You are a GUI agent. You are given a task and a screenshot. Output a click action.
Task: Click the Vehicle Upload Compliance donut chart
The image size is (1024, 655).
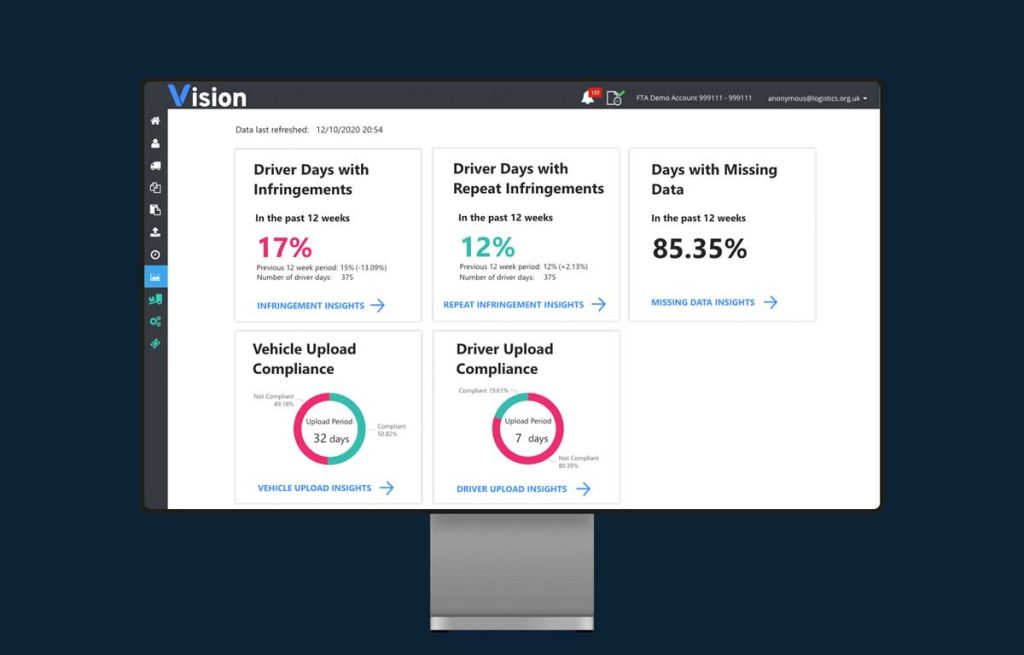tap(329, 428)
